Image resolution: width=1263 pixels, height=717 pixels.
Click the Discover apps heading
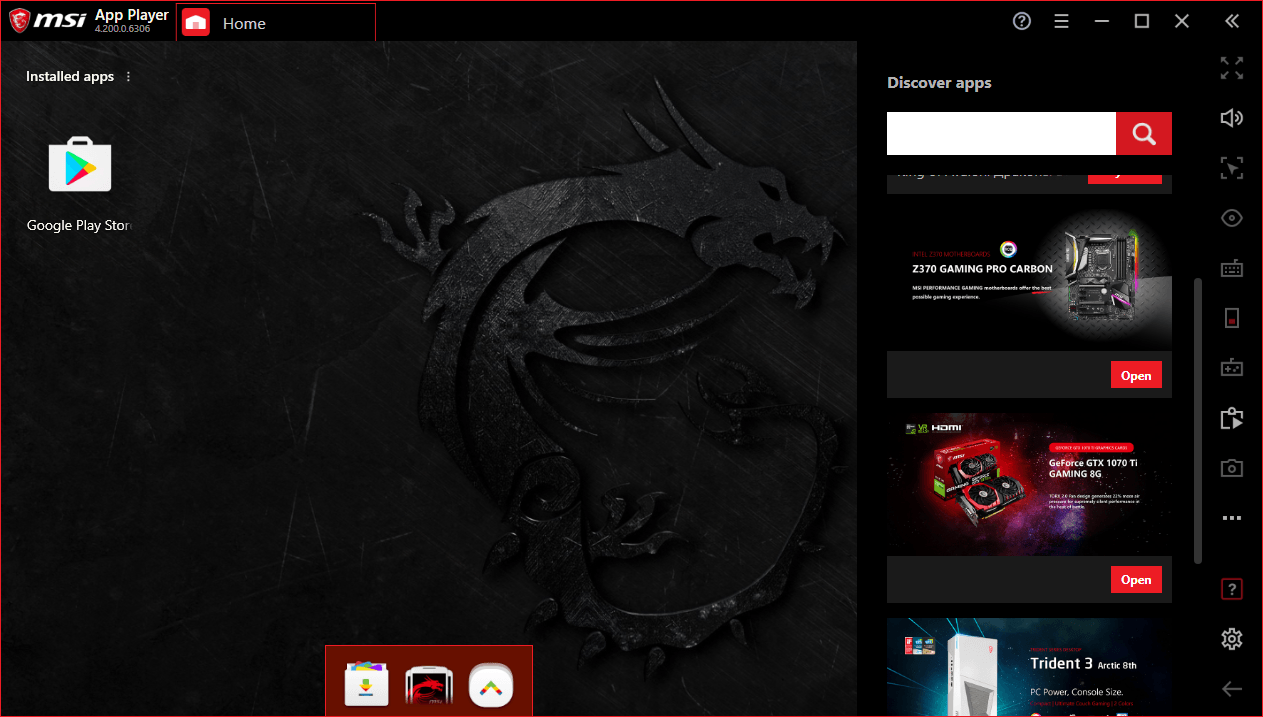tap(939, 83)
